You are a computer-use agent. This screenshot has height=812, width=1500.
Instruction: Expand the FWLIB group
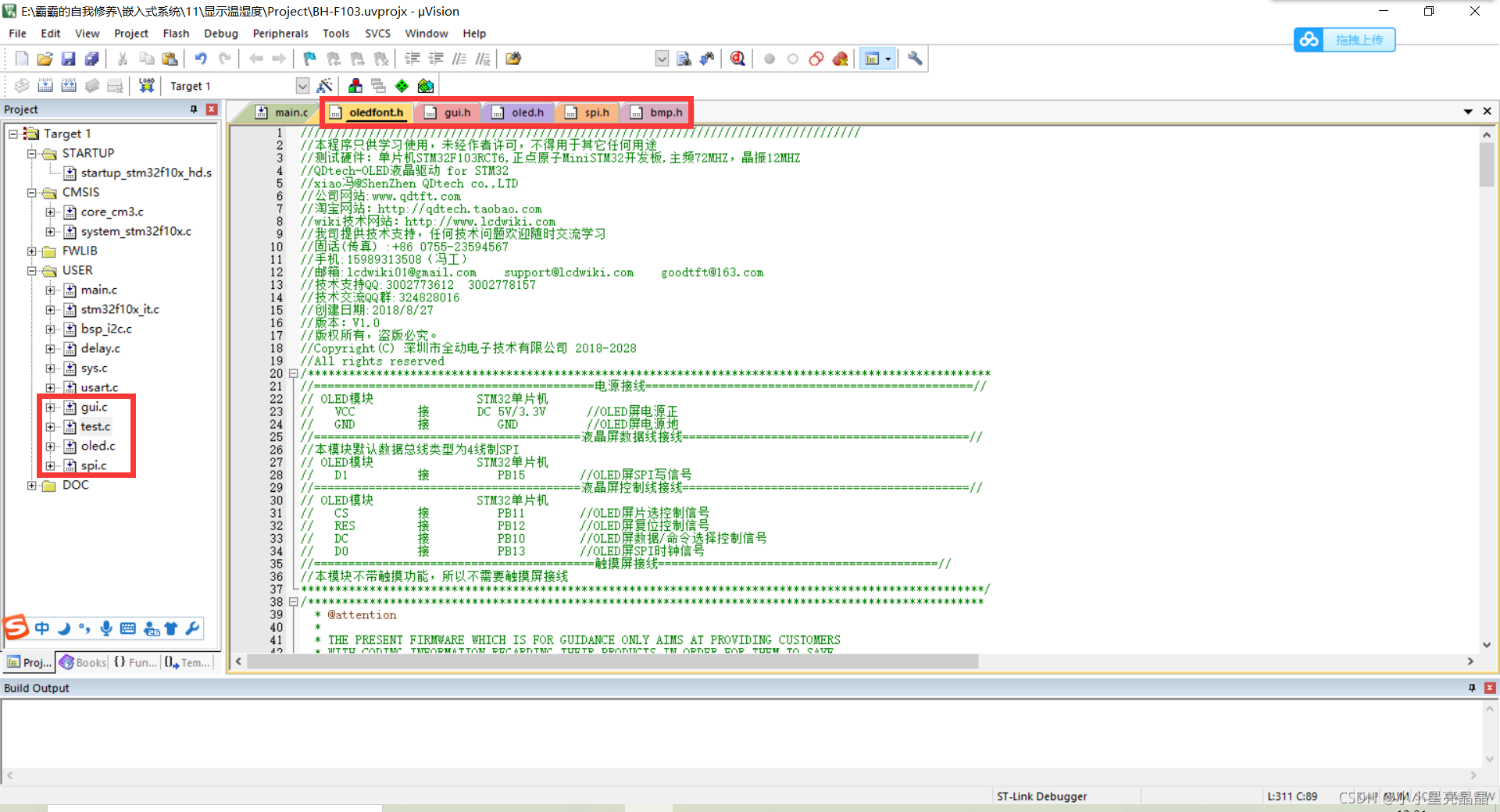point(32,251)
